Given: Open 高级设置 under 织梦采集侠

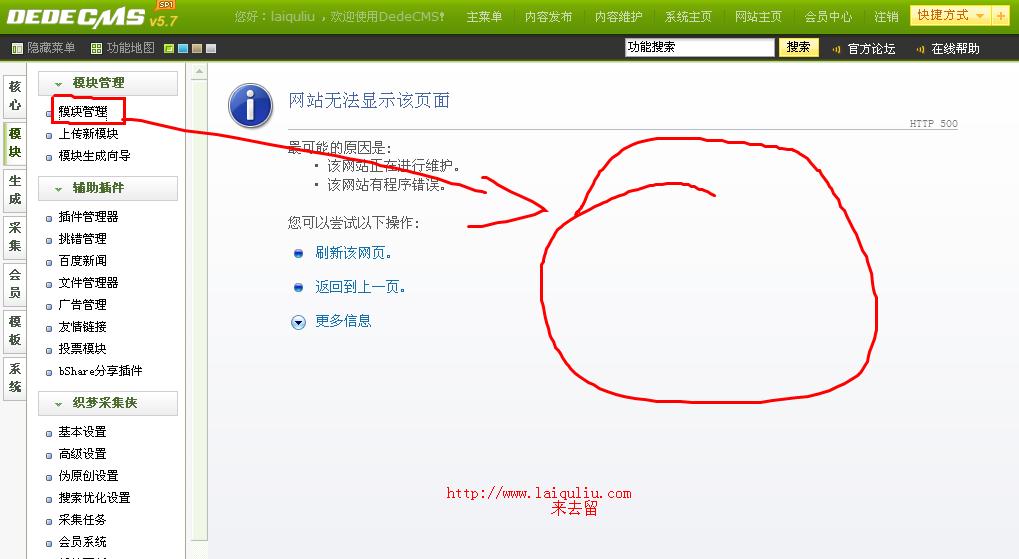Looking at the screenshot, I should tap(83, 454).
